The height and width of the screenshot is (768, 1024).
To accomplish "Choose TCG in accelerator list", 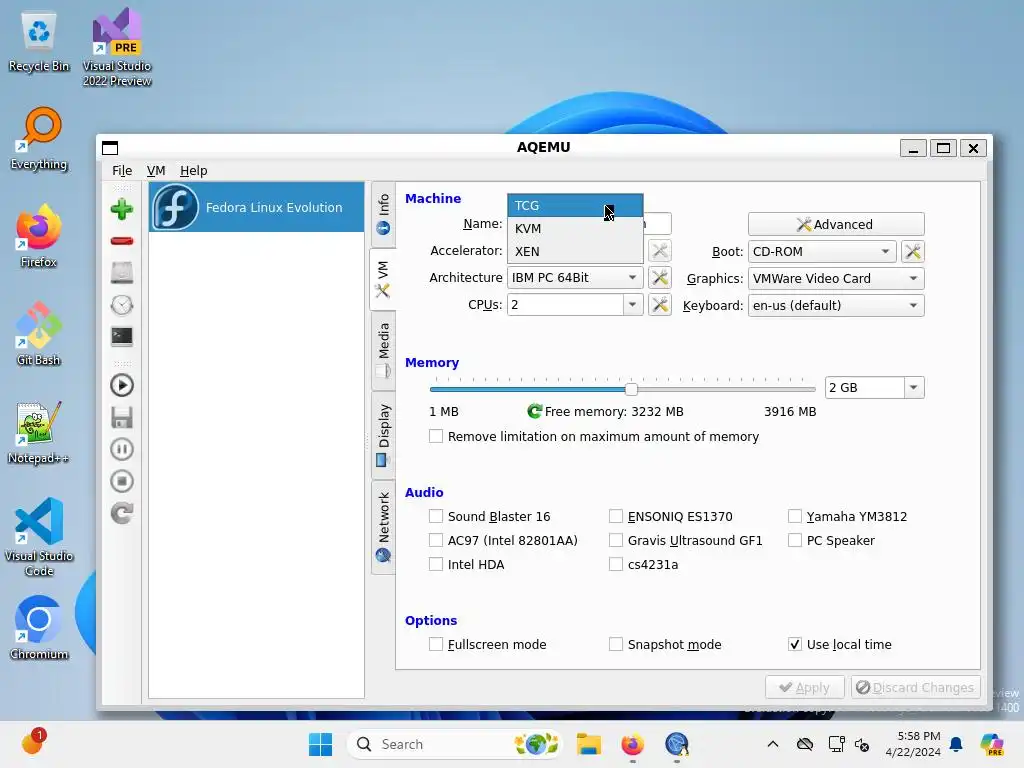I will pyautogui.click(x=575, y=206).
